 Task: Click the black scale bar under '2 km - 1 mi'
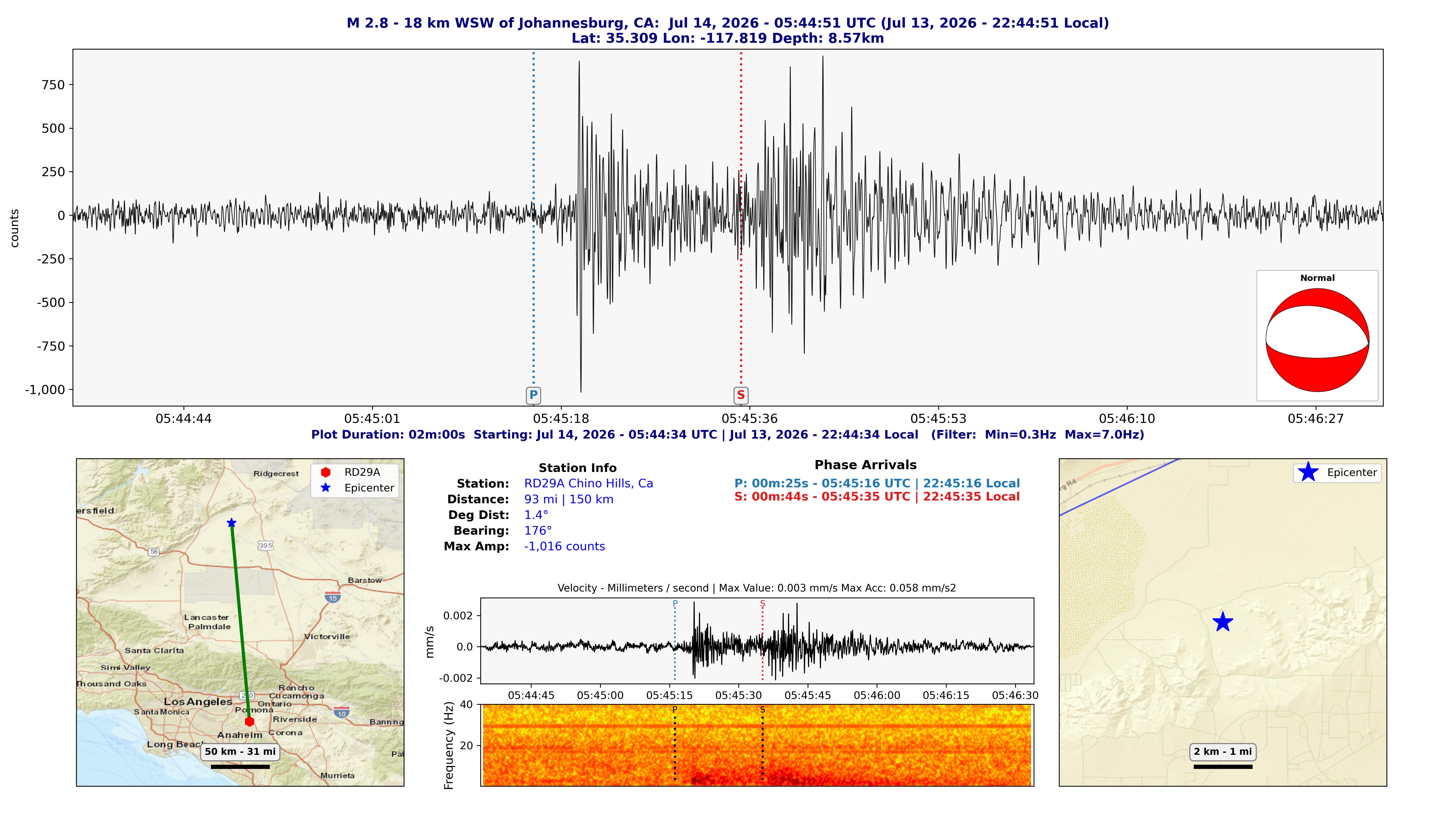coord(1223,766)
